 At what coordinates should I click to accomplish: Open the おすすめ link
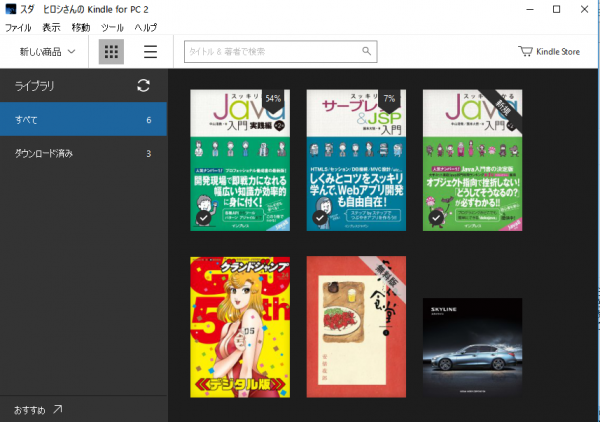[x=30, y=410]
